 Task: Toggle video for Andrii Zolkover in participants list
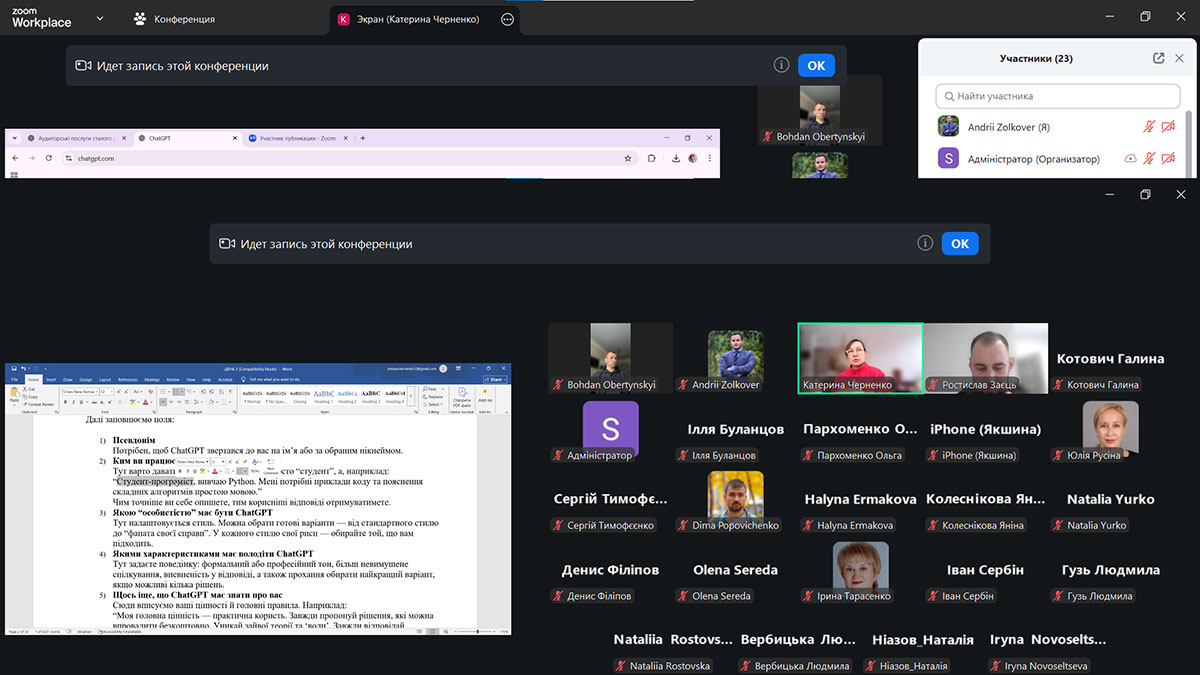1168,127
